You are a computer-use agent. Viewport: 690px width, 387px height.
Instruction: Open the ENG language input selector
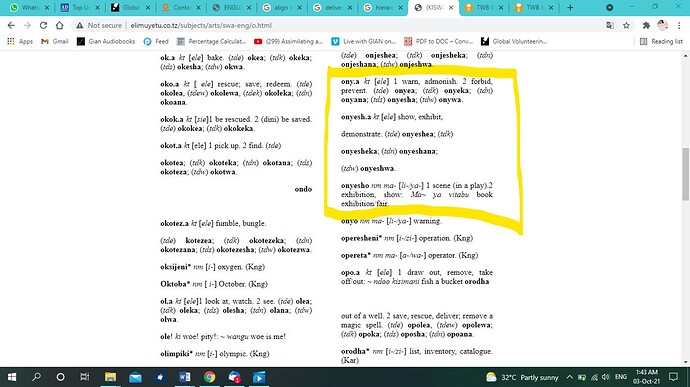(x=621, y=377)
